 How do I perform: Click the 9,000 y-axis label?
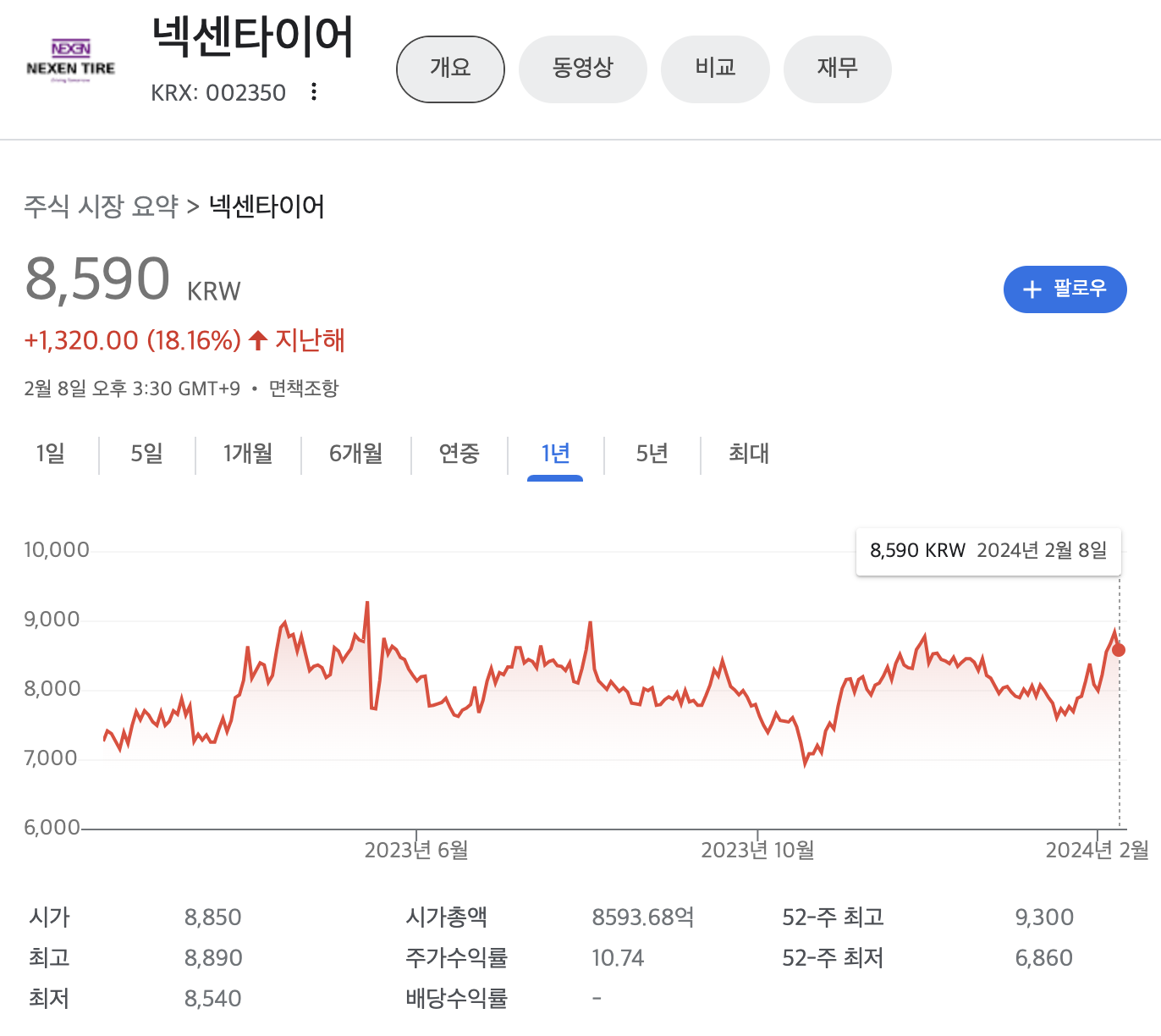[x=52, y=620]
